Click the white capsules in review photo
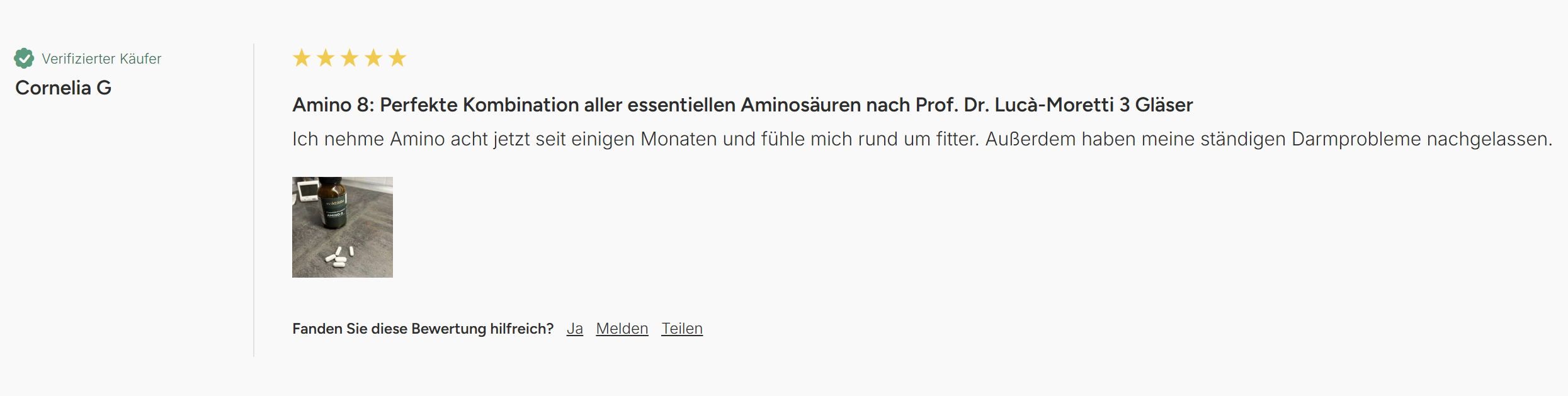This screenshot has height=396, width=1568. (x=337, y=257)
